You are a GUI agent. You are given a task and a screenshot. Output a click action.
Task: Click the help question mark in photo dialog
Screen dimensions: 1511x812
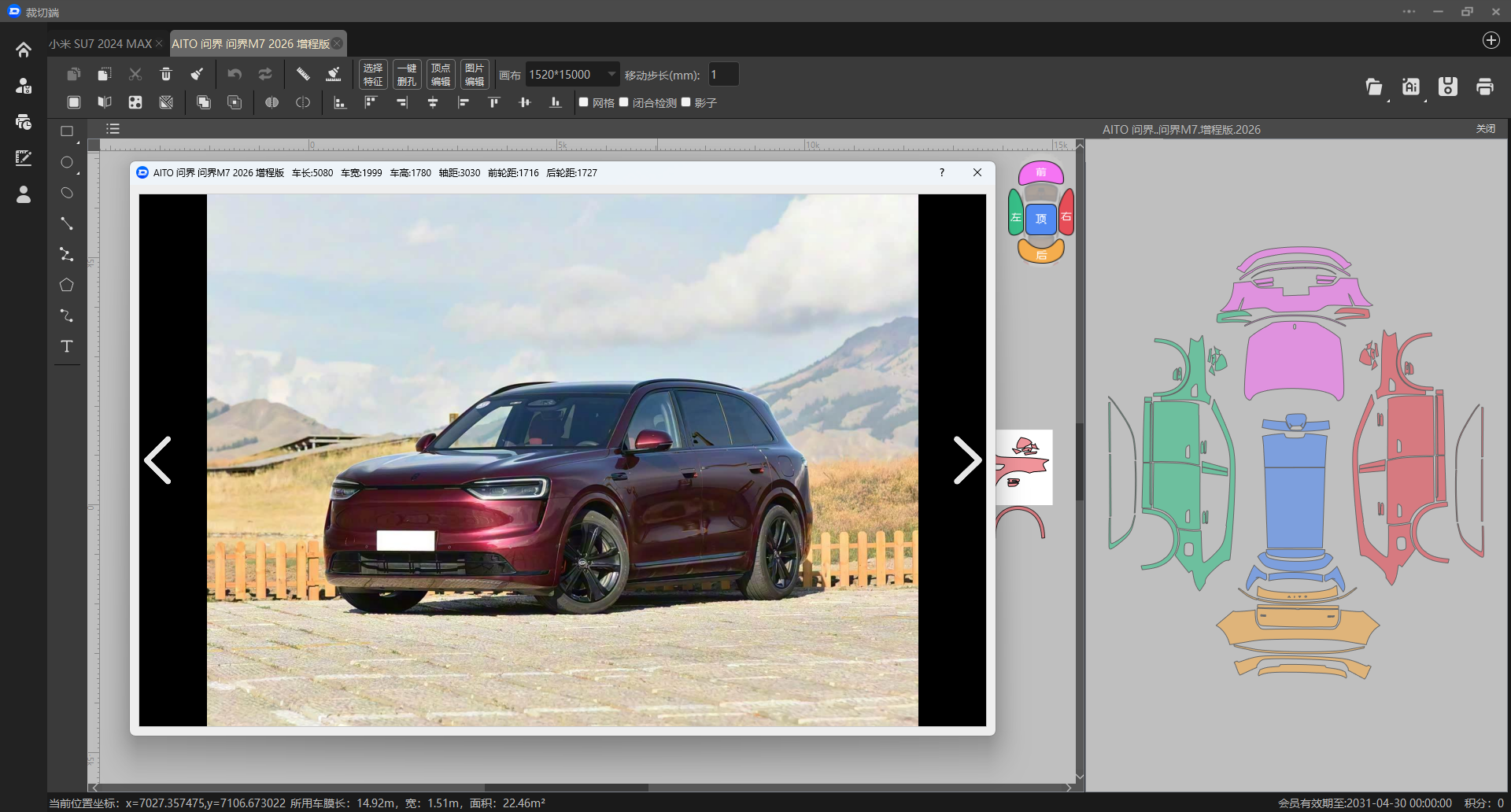pyautogui.click(x=942, y=172)
